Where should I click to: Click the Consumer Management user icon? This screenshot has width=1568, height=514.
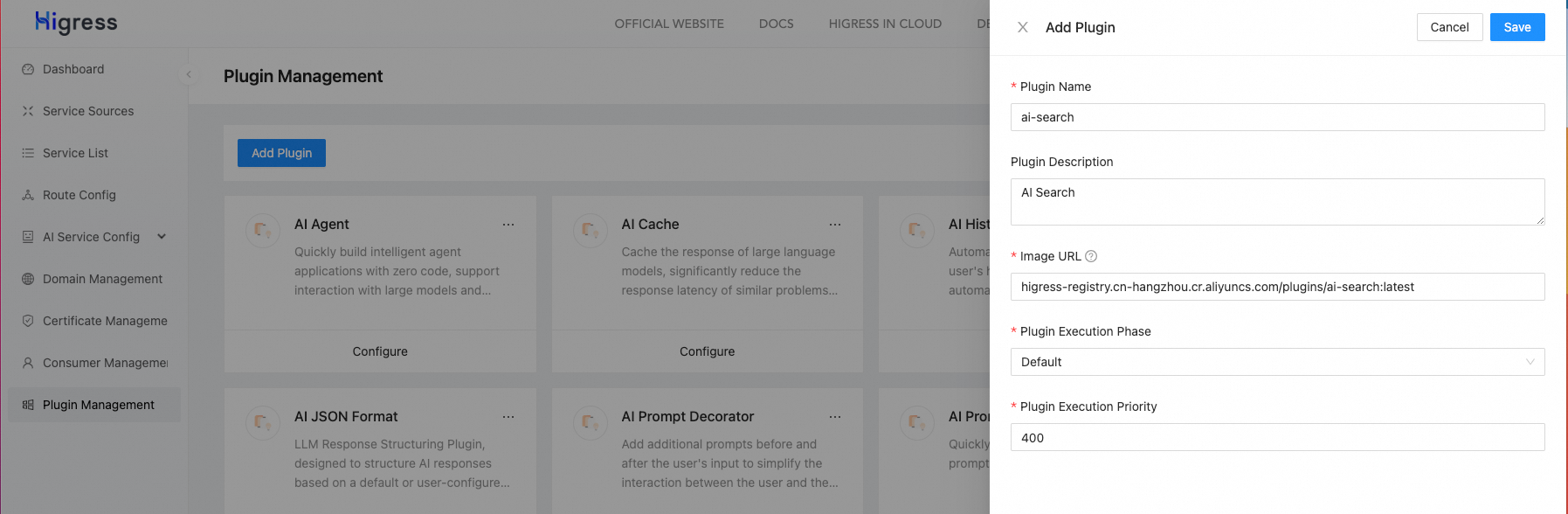(x=28, y=363)
